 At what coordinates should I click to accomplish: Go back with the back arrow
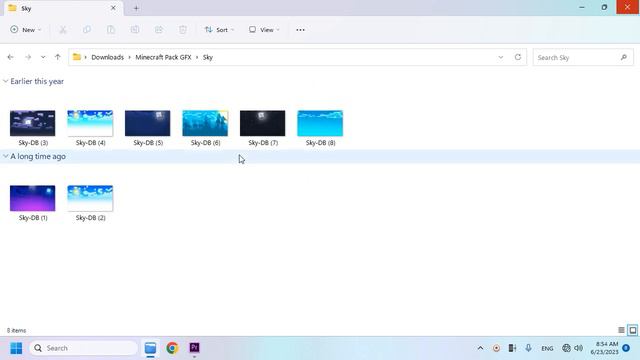pos(11,57)
